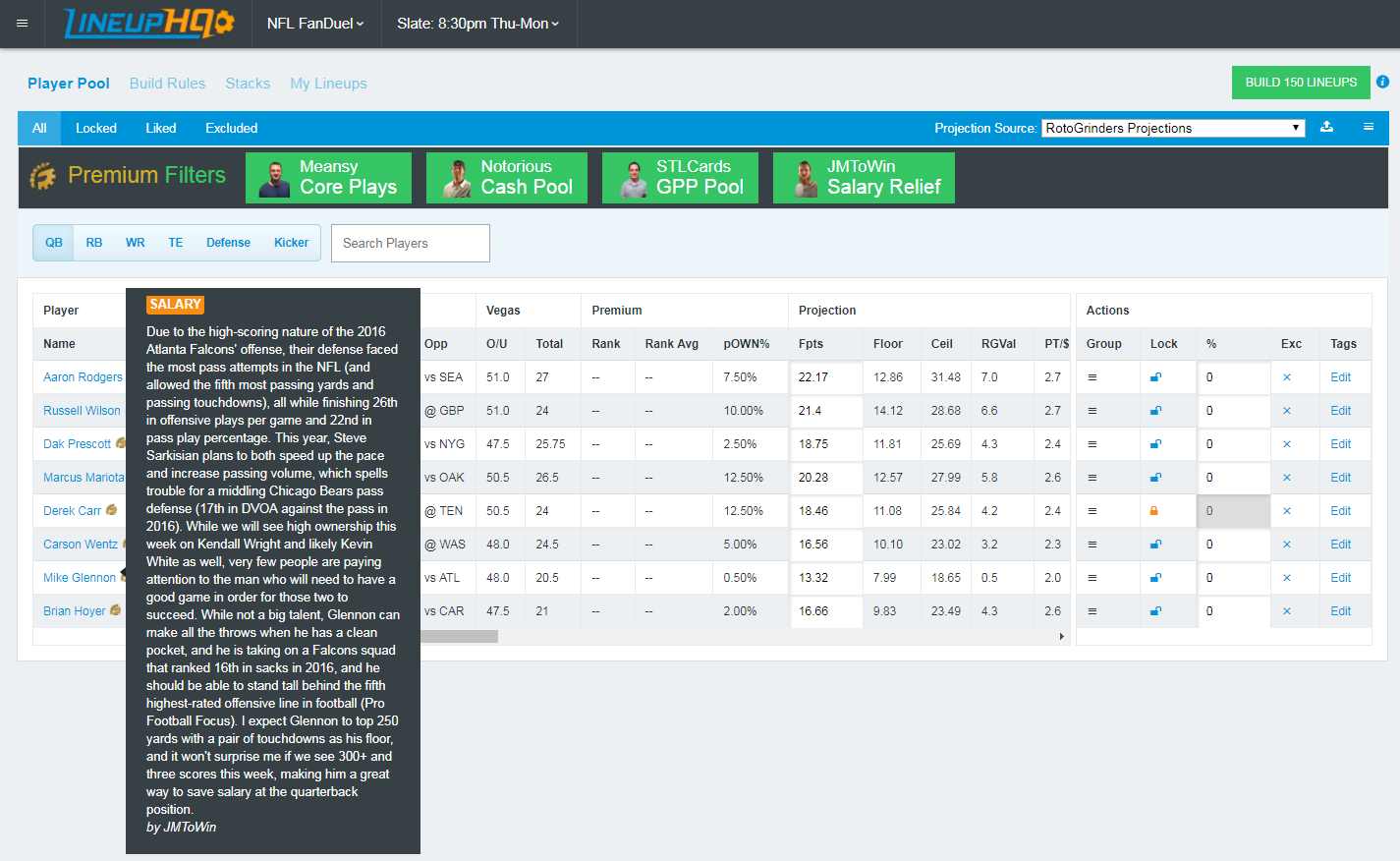Click the group icon for Aaron Rodgers row

[x=1092, y=376]
